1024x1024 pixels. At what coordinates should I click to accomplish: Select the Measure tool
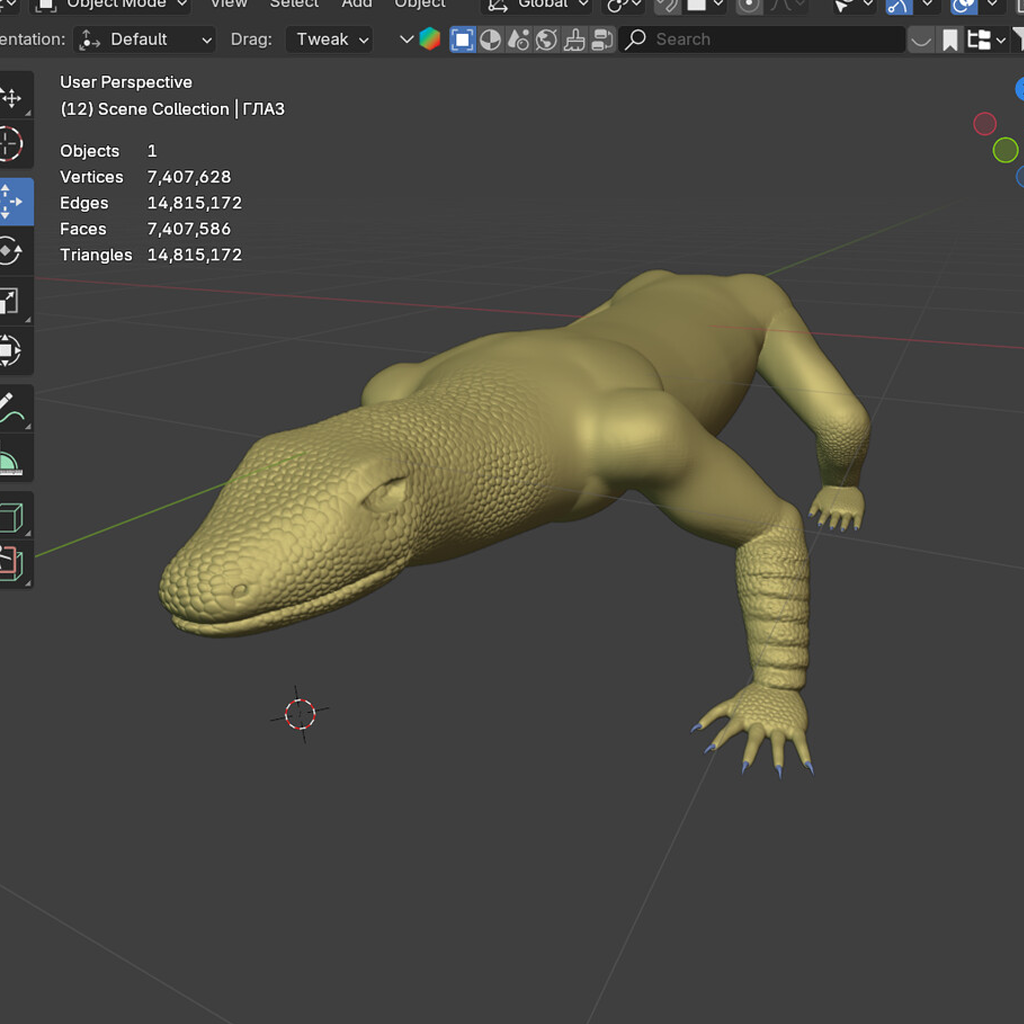12,458
